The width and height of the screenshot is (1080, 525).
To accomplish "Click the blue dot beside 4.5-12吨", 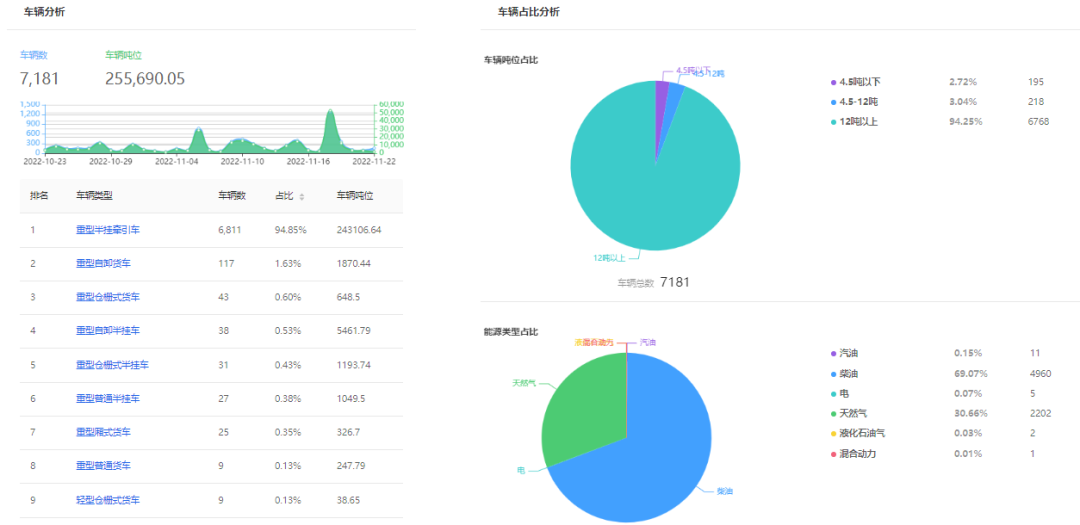I will pyautogui.click(x=833, y=101).
